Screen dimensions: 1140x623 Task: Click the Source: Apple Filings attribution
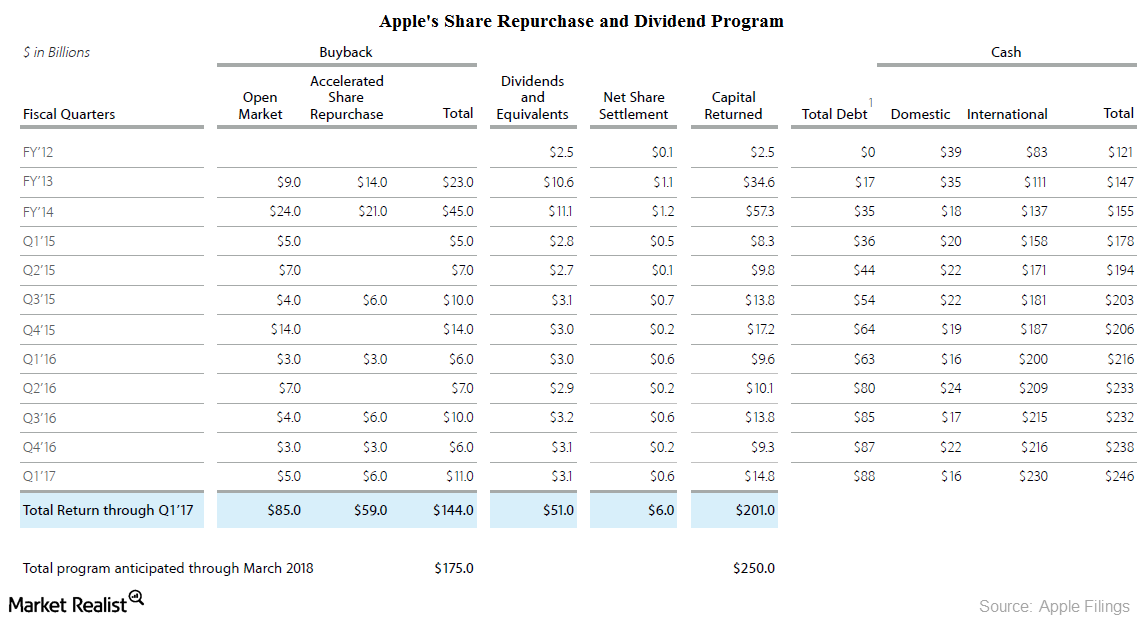click(x=1055, y=606)
